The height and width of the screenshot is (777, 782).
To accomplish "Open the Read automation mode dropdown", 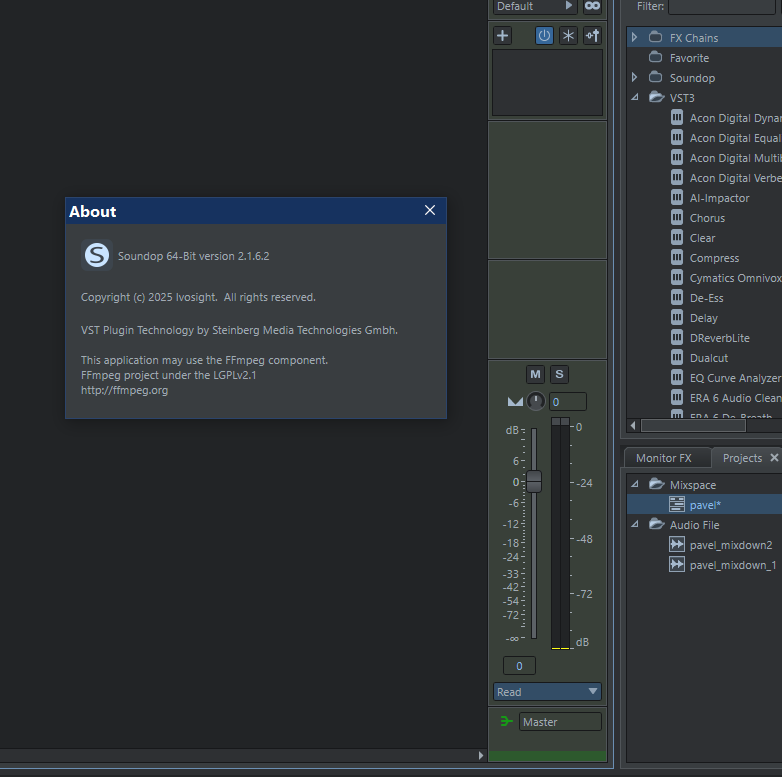I will 547,692.
